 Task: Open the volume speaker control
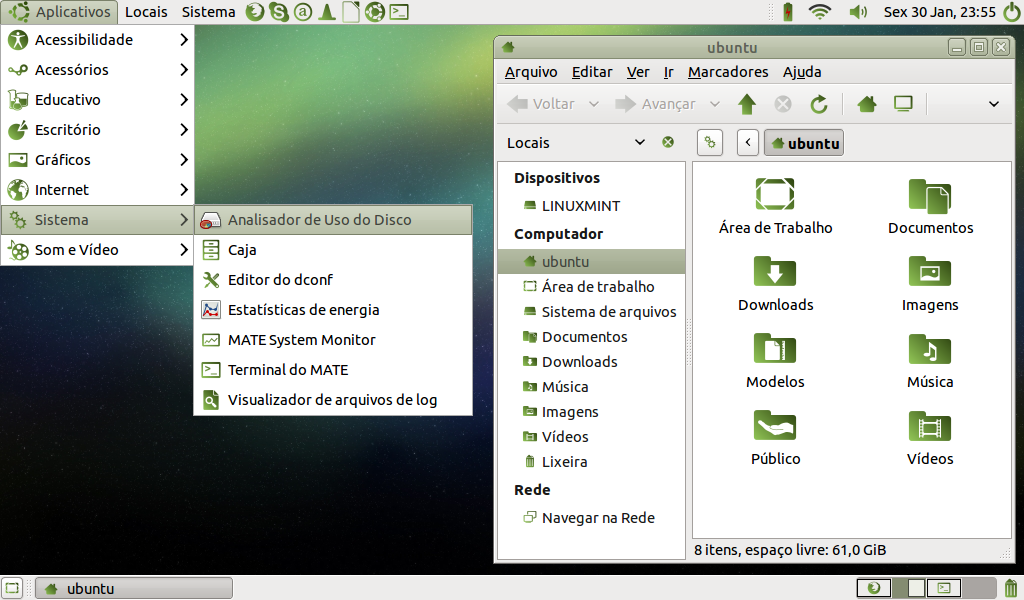pos(857,12)
